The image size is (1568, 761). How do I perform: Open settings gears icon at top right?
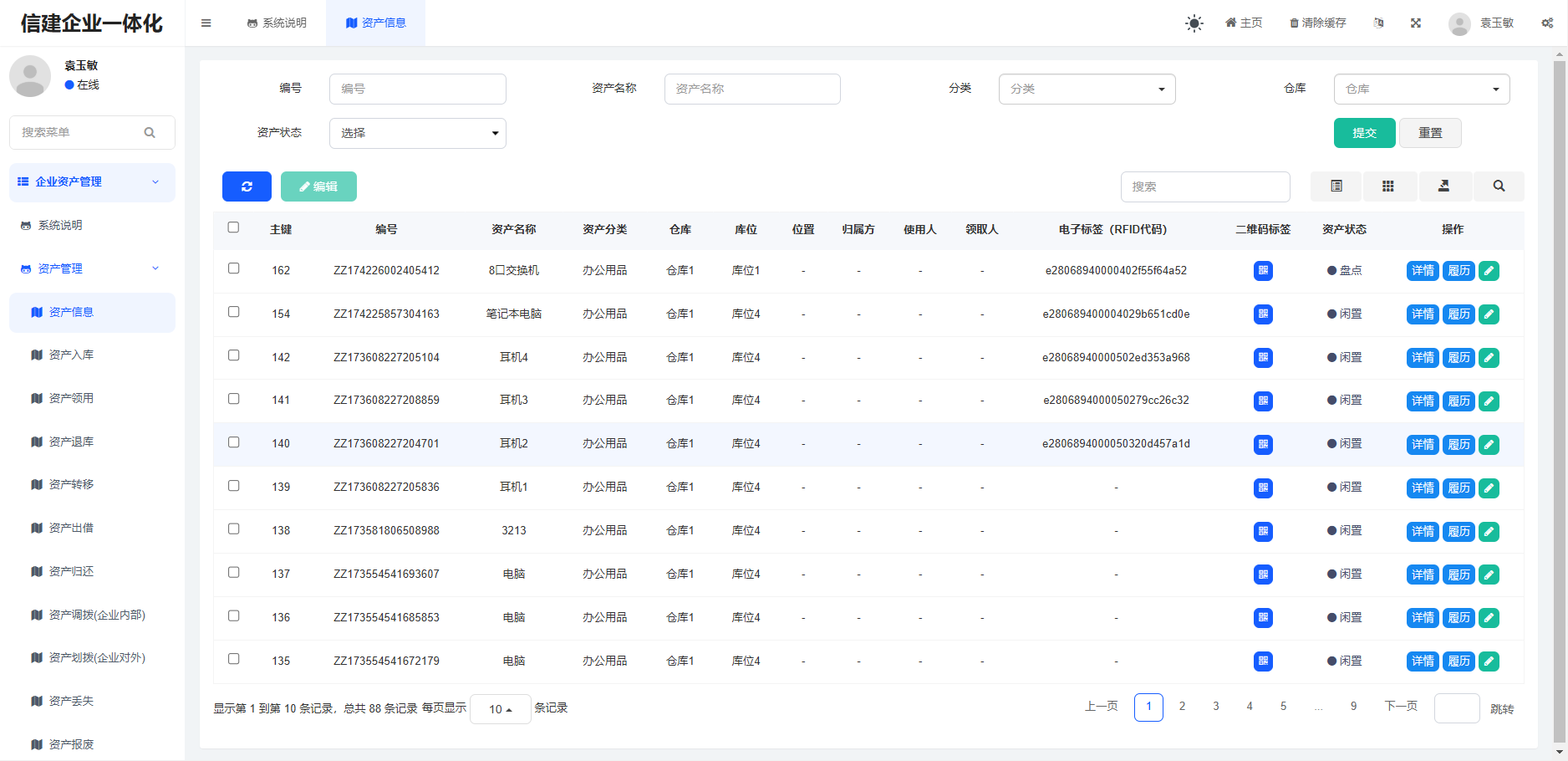[1547, 23]
